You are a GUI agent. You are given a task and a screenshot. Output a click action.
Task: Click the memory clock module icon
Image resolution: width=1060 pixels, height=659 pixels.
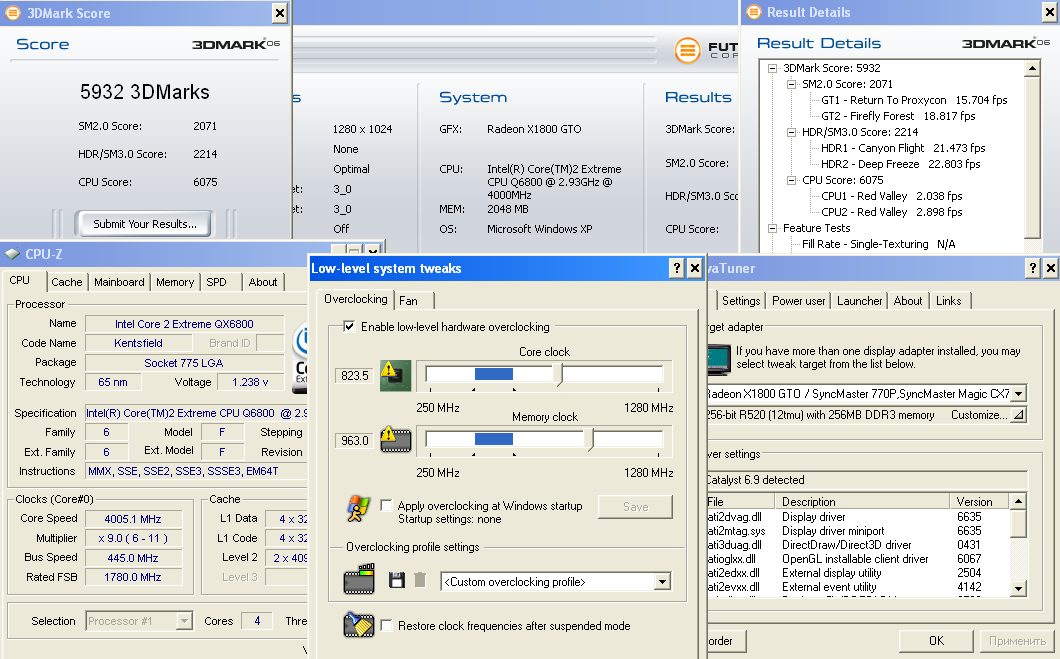point(396,439)
